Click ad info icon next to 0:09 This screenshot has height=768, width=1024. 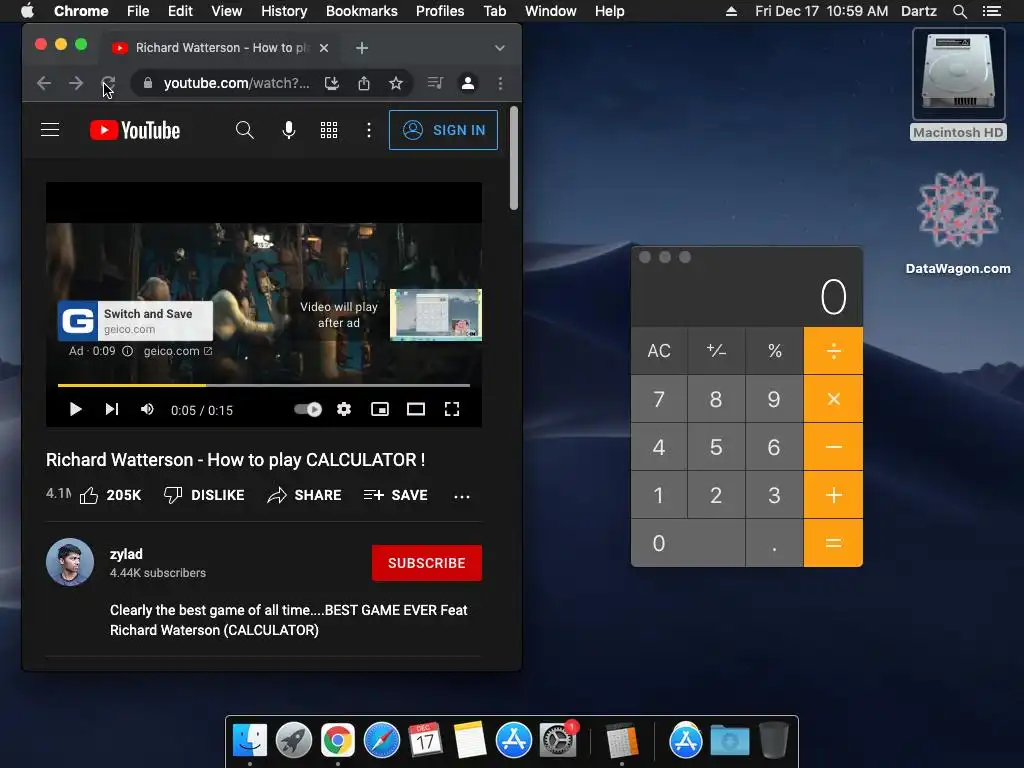click(127, 351)
